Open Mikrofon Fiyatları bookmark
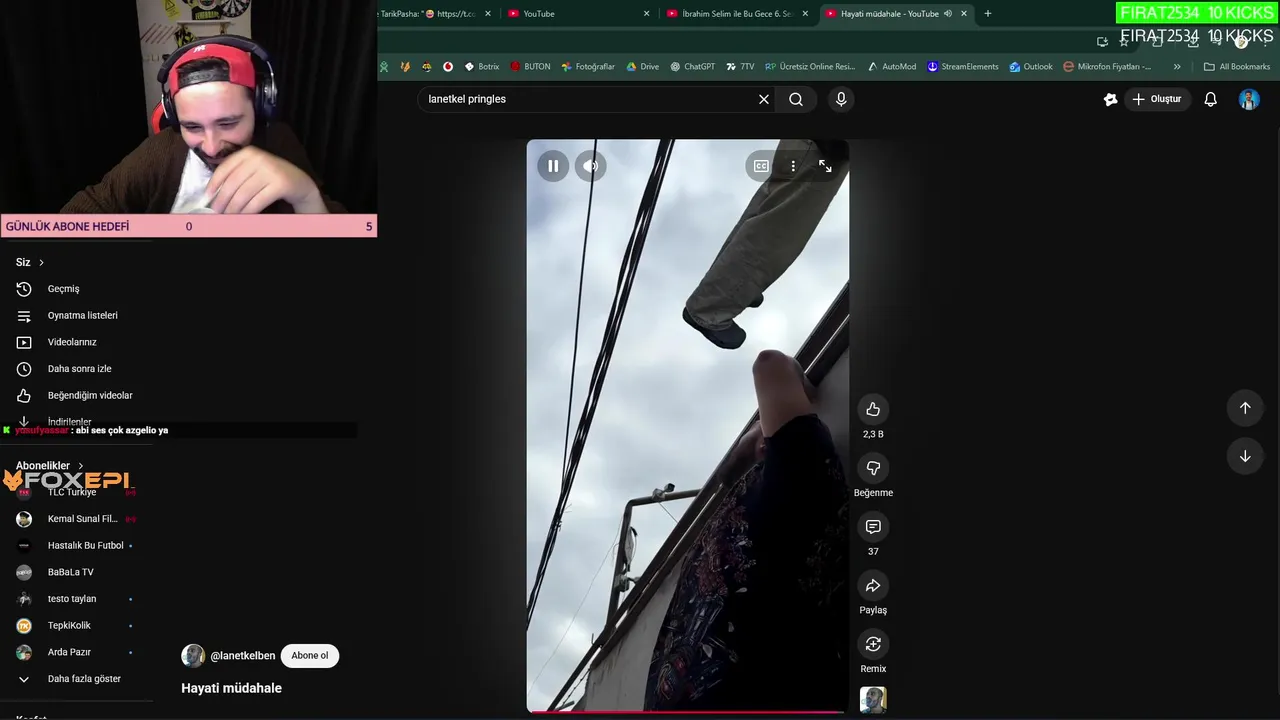1280x720 pixels. 1107,67
